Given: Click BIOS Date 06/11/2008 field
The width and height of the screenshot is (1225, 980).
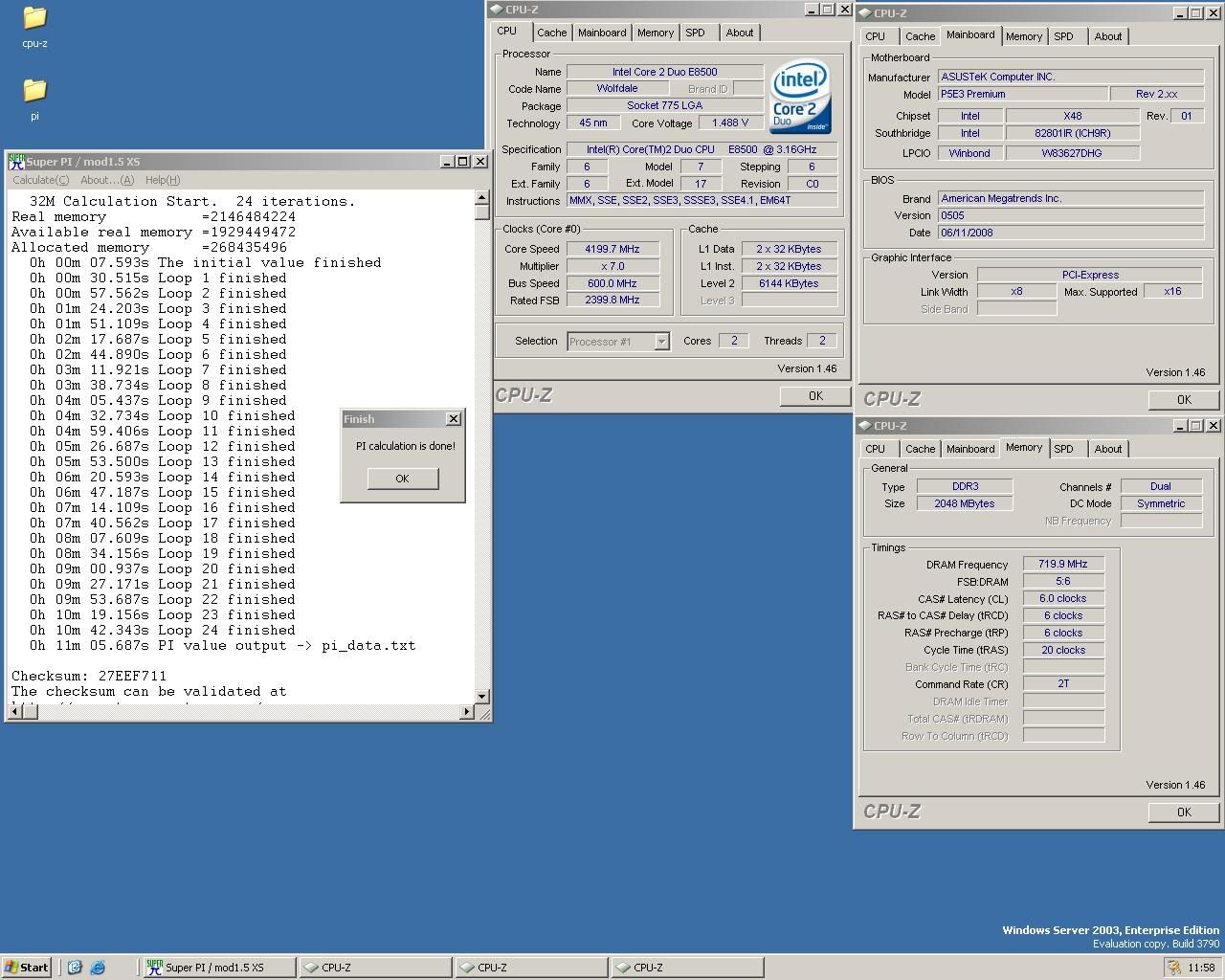Looking at the screenshot, I should pyautogui.click(x=1071, y=234).
